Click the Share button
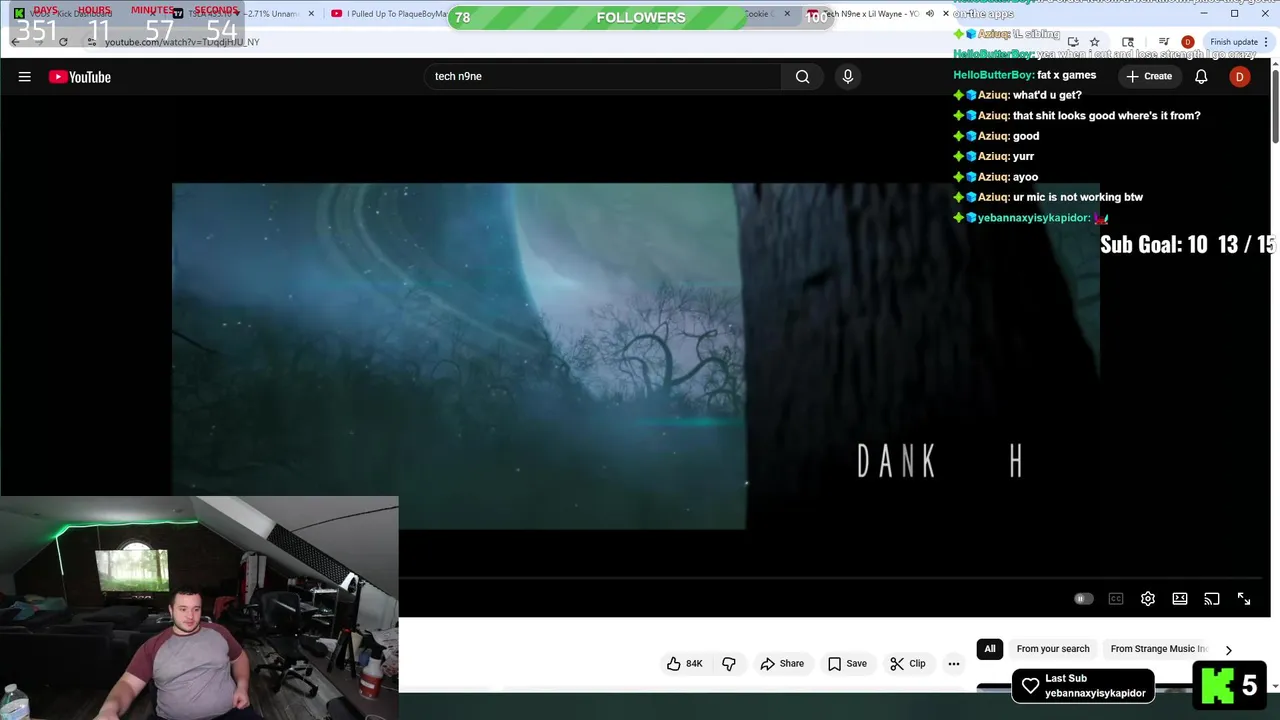 pos(782,663)
